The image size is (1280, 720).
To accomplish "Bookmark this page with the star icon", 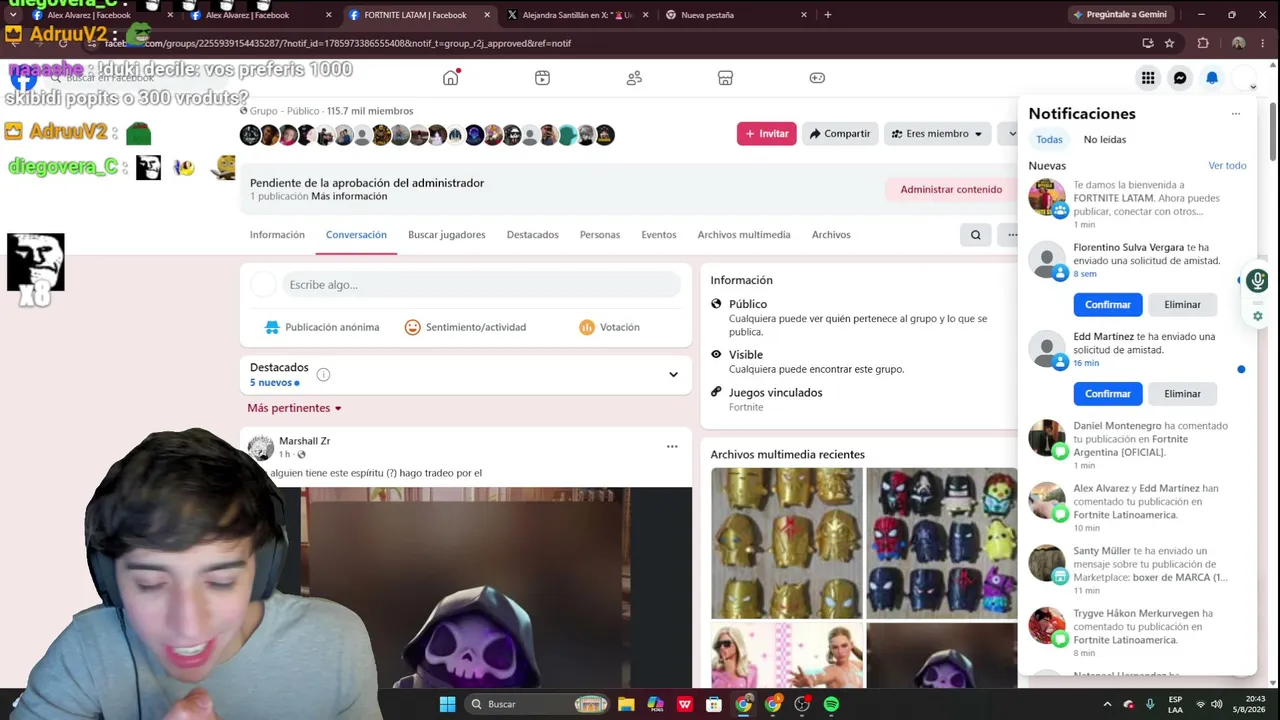I will click(x=1170, y=43).
